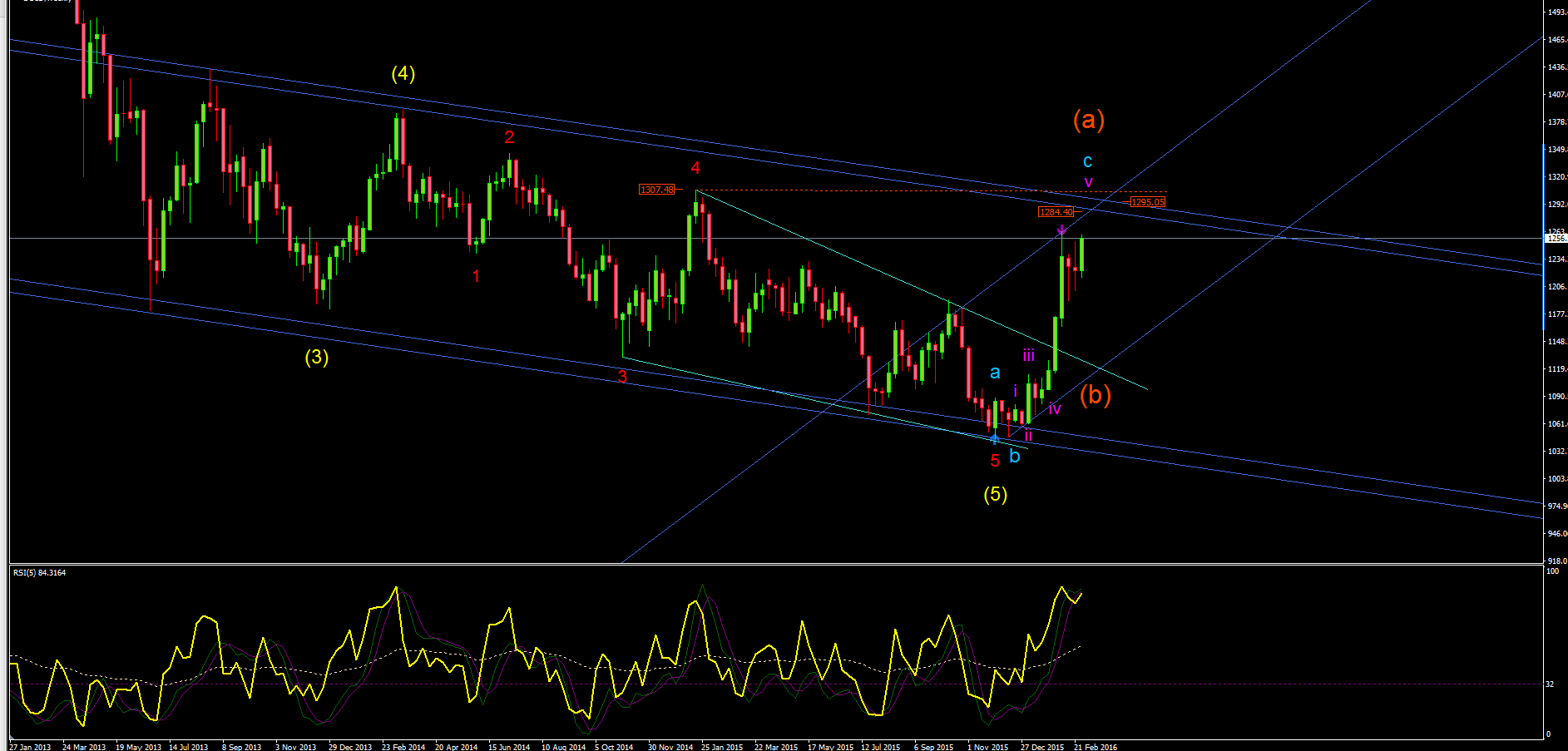Click the 8 Sep 2013 date label
The width and height of the screenshot is (1568, 751).
click(x=241, y=747)
